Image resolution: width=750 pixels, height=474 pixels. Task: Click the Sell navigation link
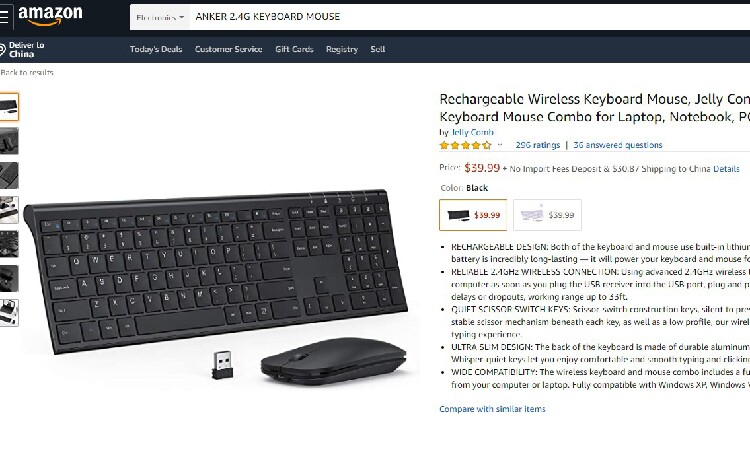[377, 49]
